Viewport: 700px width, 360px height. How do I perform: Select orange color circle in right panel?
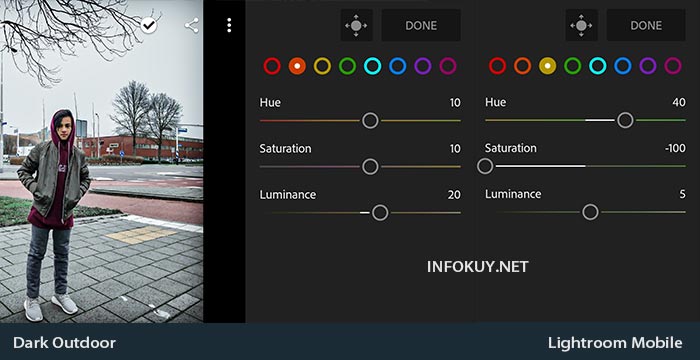click(522, 66)
